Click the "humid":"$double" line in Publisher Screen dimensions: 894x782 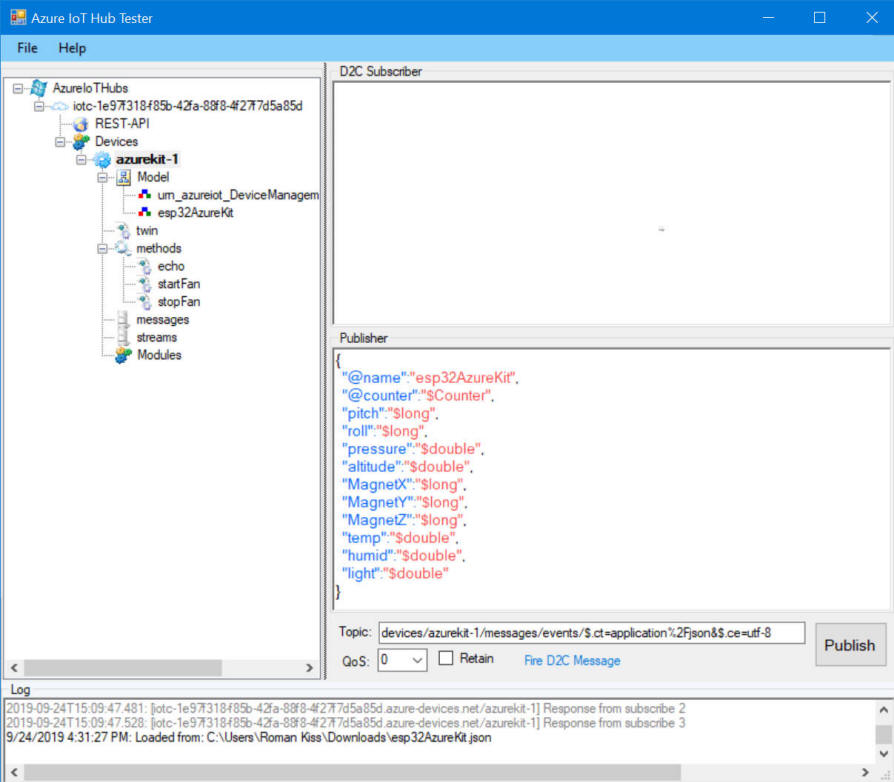point(403,556)
